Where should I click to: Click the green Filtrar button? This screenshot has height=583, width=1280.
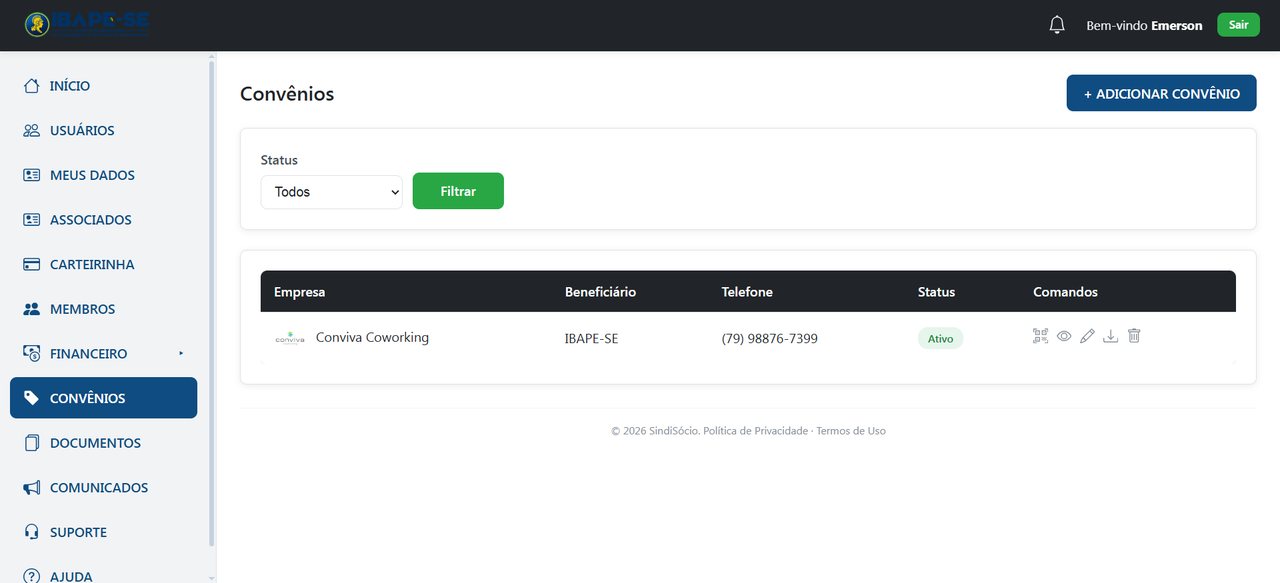click(x=458, y=191)
